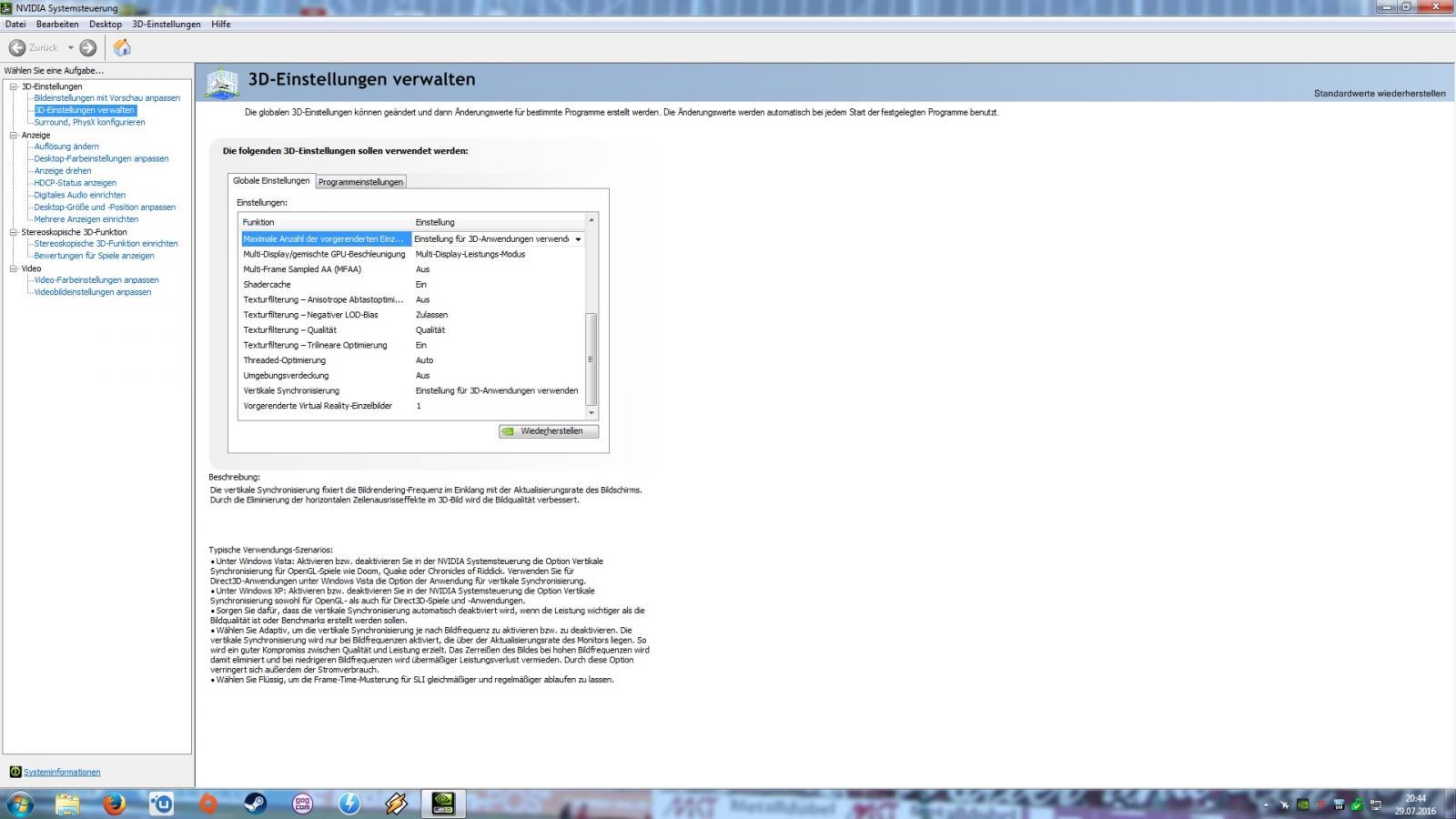Open Video-Farbeinstellungen anpassen
Screen dimensions: 1456x819
(96, 280)
